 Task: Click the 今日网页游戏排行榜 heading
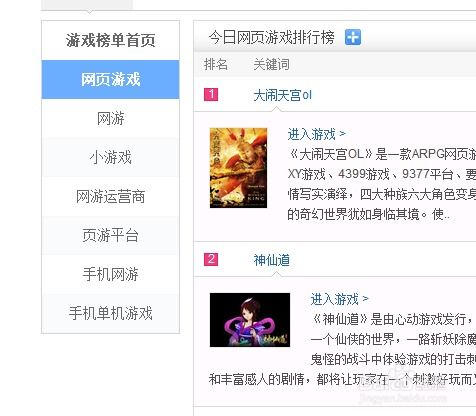click(x=271, y=37)
